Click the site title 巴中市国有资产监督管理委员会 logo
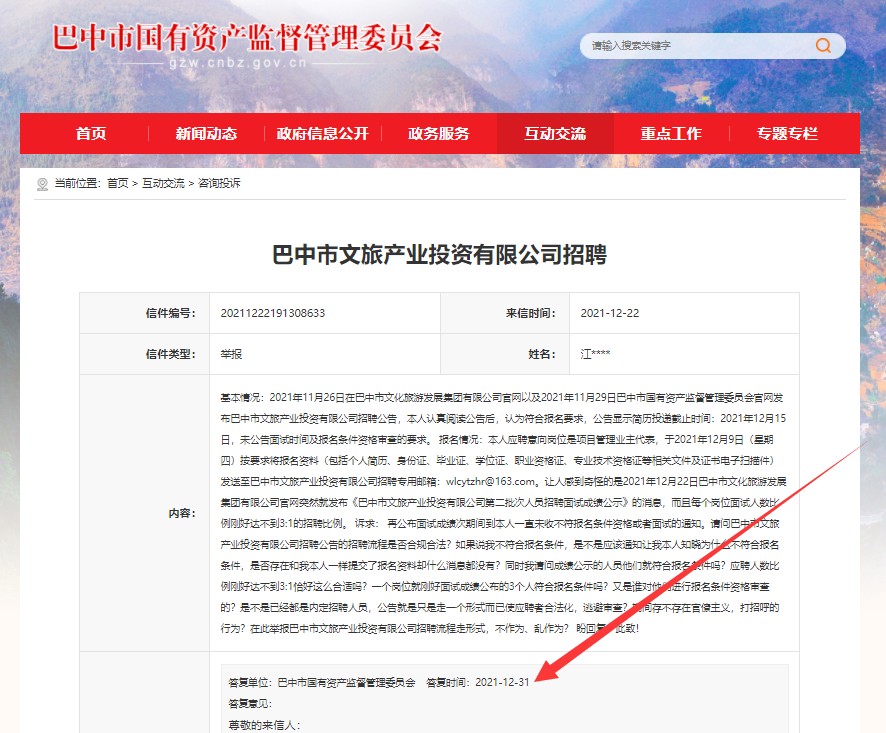886x733 pixels. pyautogui.click(x=247, y=38)
